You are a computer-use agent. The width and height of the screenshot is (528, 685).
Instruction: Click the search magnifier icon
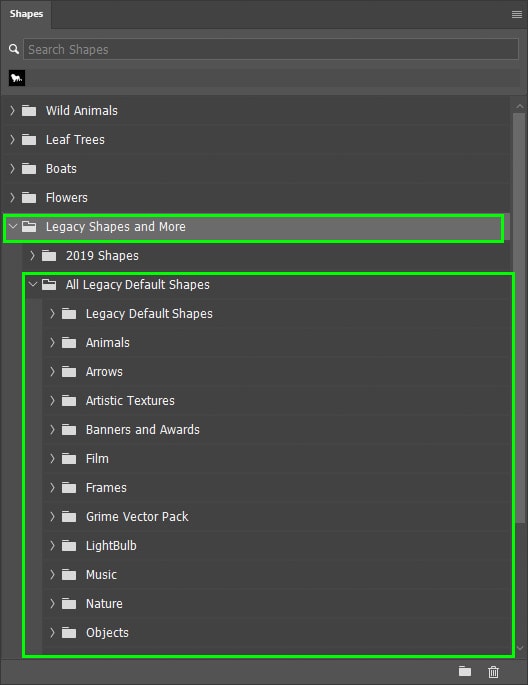pyautogui.click(x=14, y=49)
